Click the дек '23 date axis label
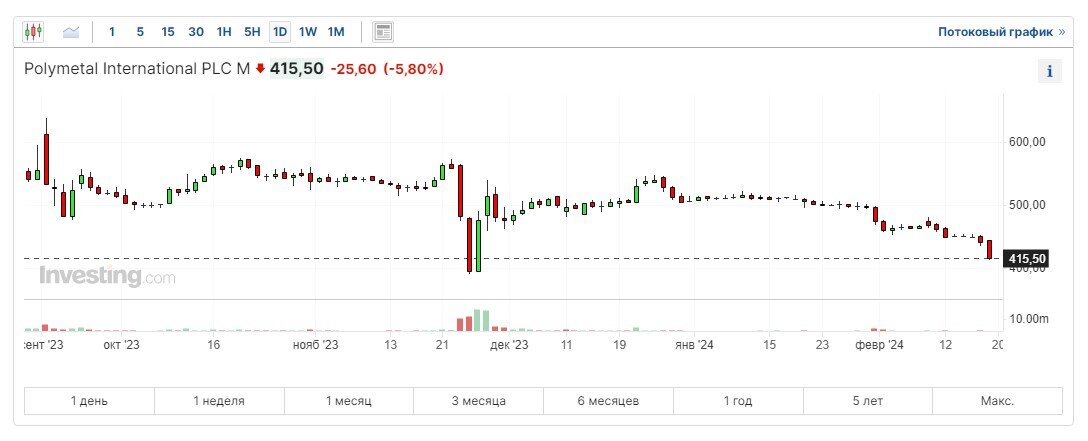 click(509, 344)
